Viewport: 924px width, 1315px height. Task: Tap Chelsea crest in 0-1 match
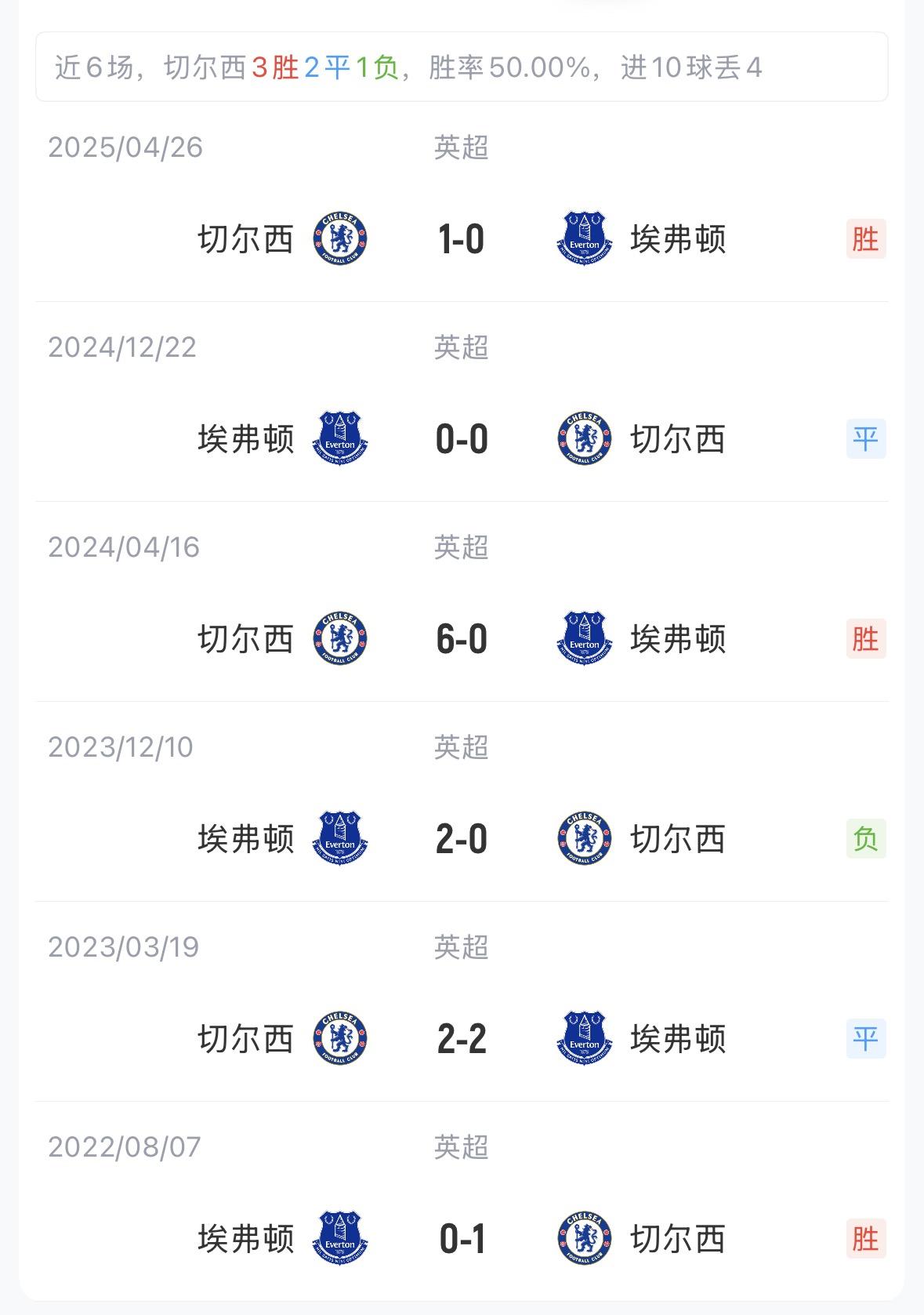point(584,1238)
